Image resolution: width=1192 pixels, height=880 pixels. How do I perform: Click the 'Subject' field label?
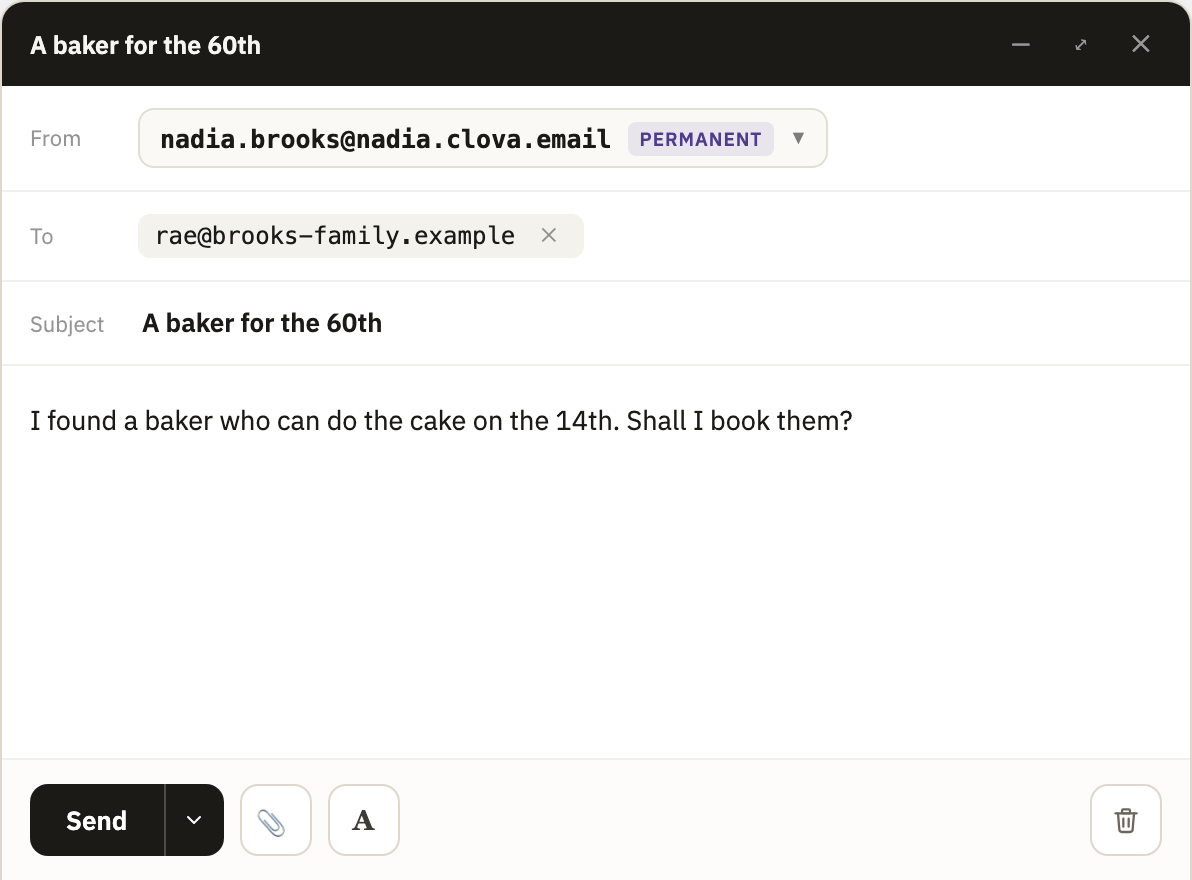point(67,324)
